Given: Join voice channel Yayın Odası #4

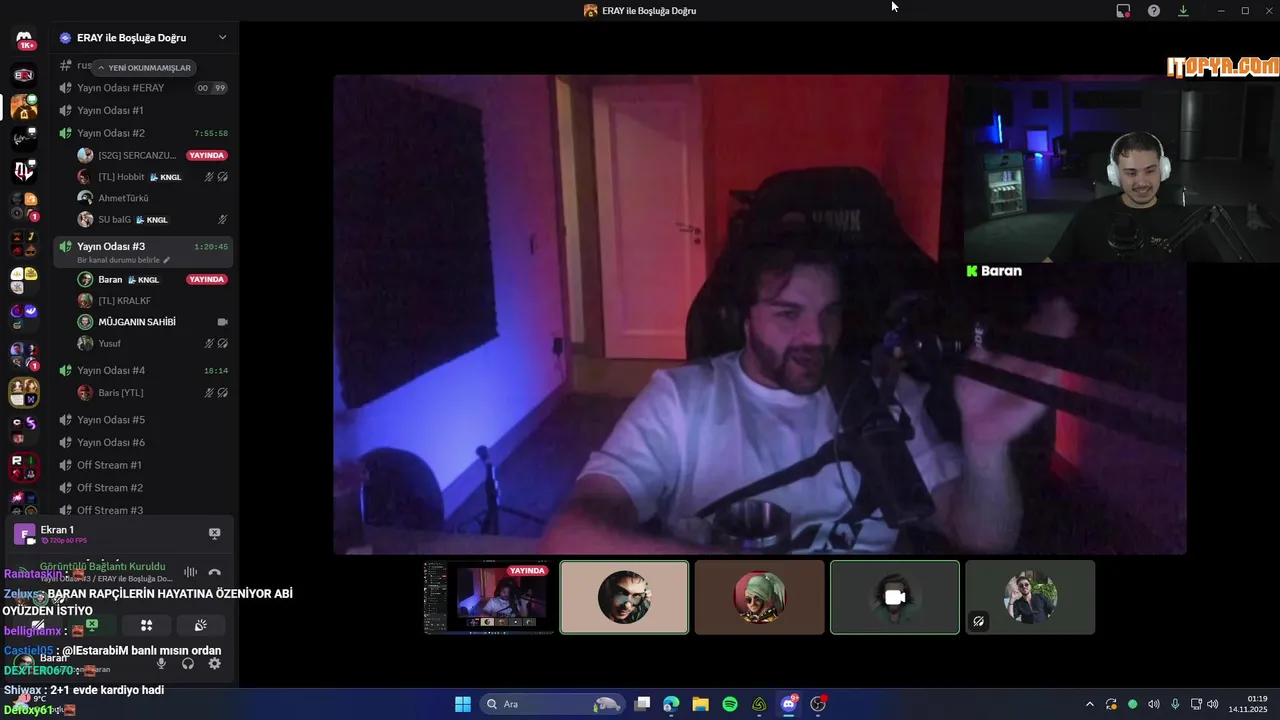Looking at the screenshot, I should (143, 370).
